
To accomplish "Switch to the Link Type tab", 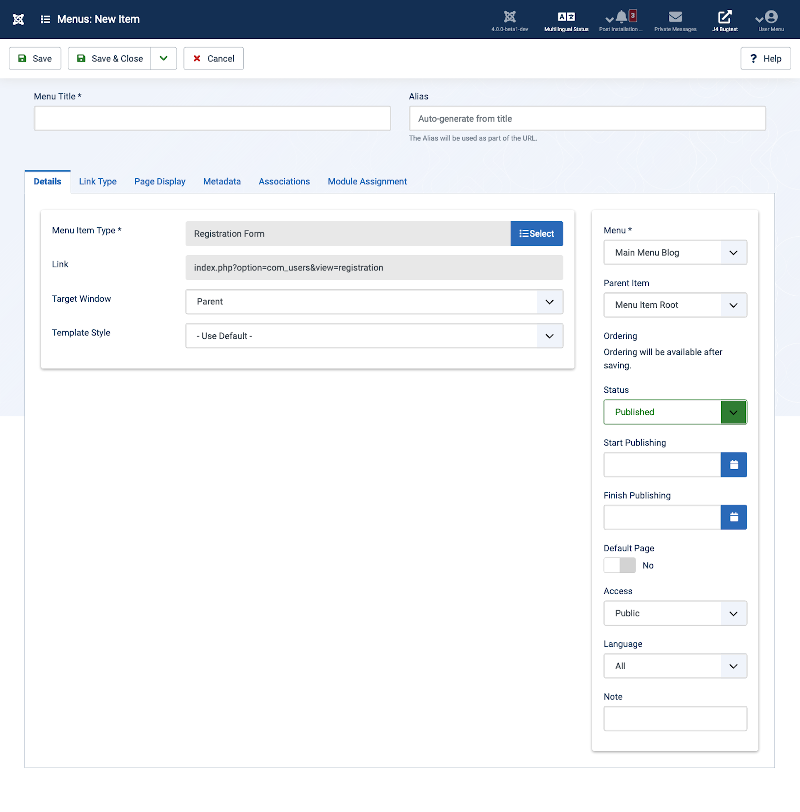I will (x=98, y=182).
